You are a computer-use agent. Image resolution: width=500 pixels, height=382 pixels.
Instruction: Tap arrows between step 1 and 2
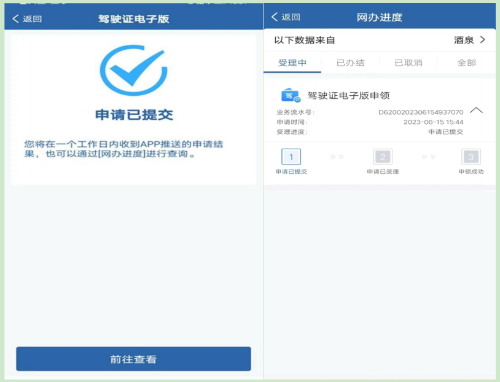(337, 157)
